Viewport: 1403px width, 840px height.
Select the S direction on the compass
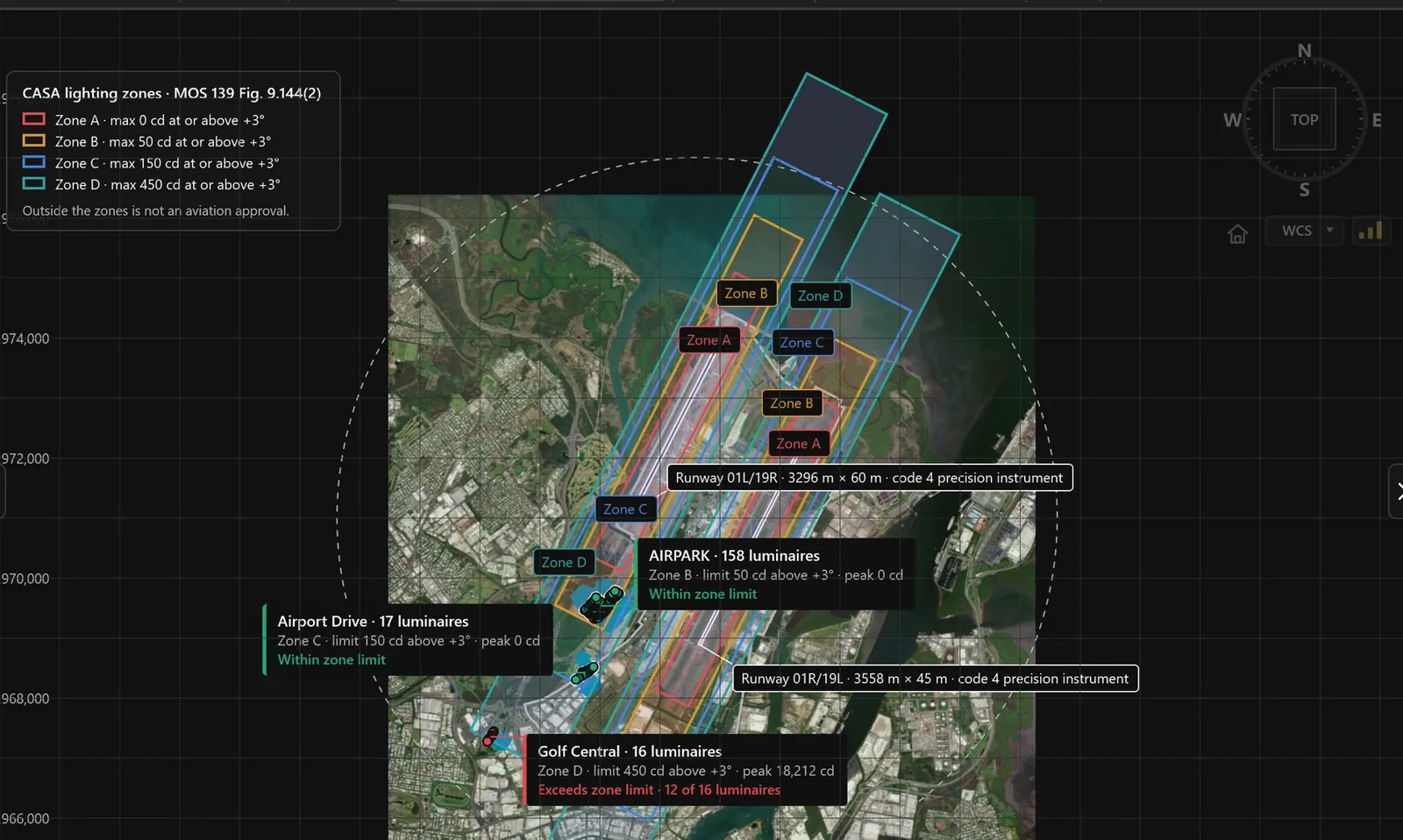pyautogui.click(x=1305, y=189)
